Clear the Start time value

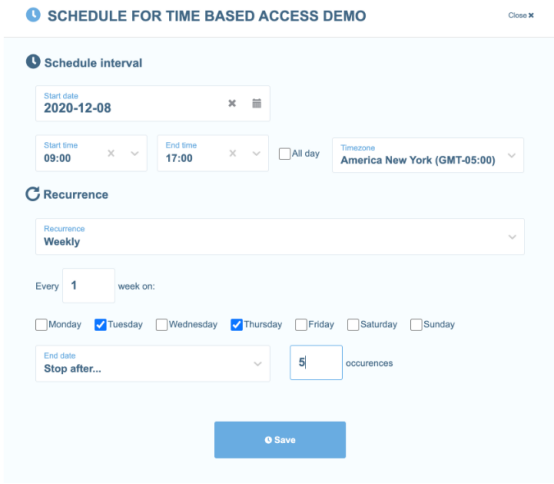pos(111,153)
